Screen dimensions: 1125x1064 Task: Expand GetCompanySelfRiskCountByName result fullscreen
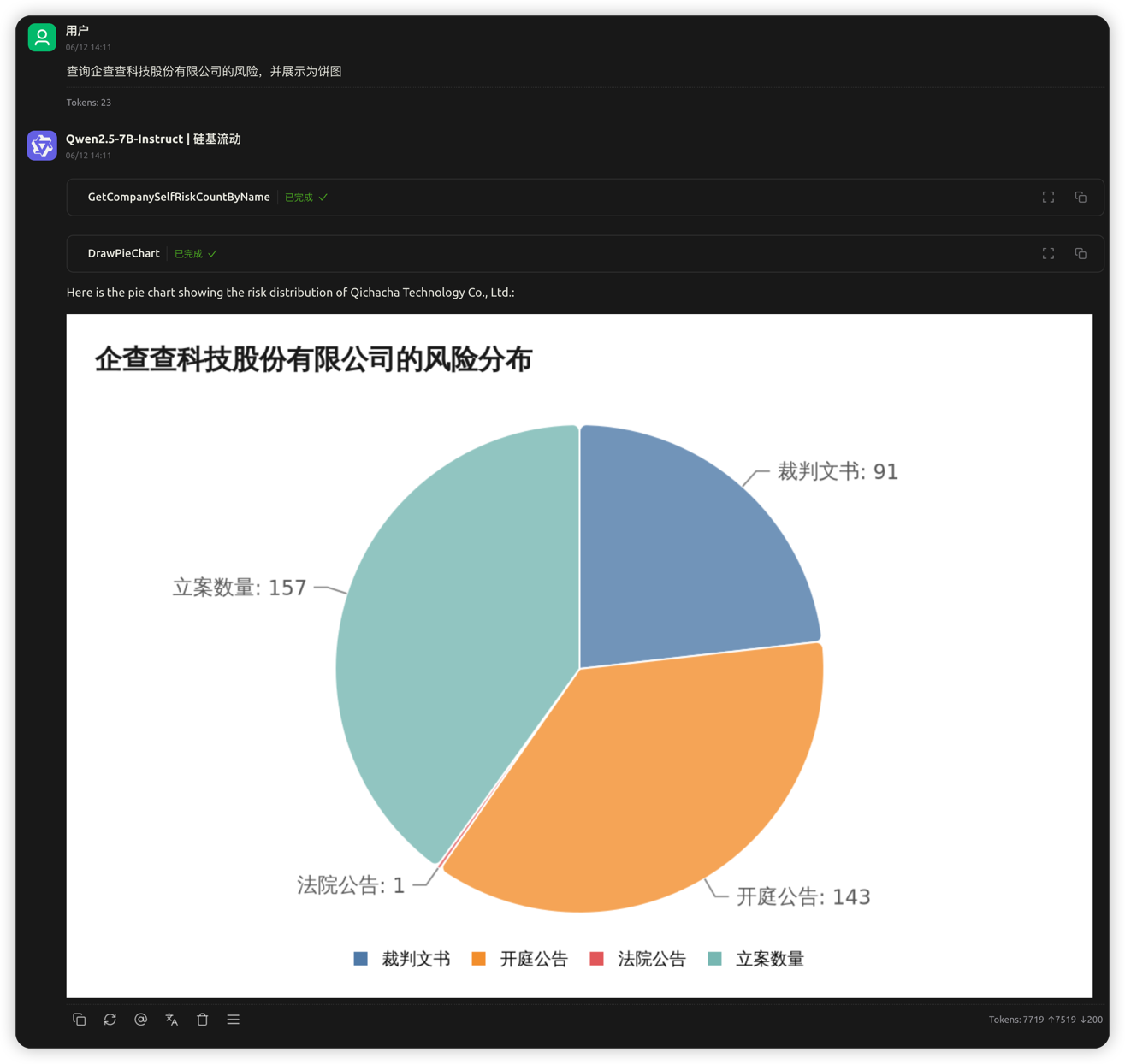[x=1048, y=197]
